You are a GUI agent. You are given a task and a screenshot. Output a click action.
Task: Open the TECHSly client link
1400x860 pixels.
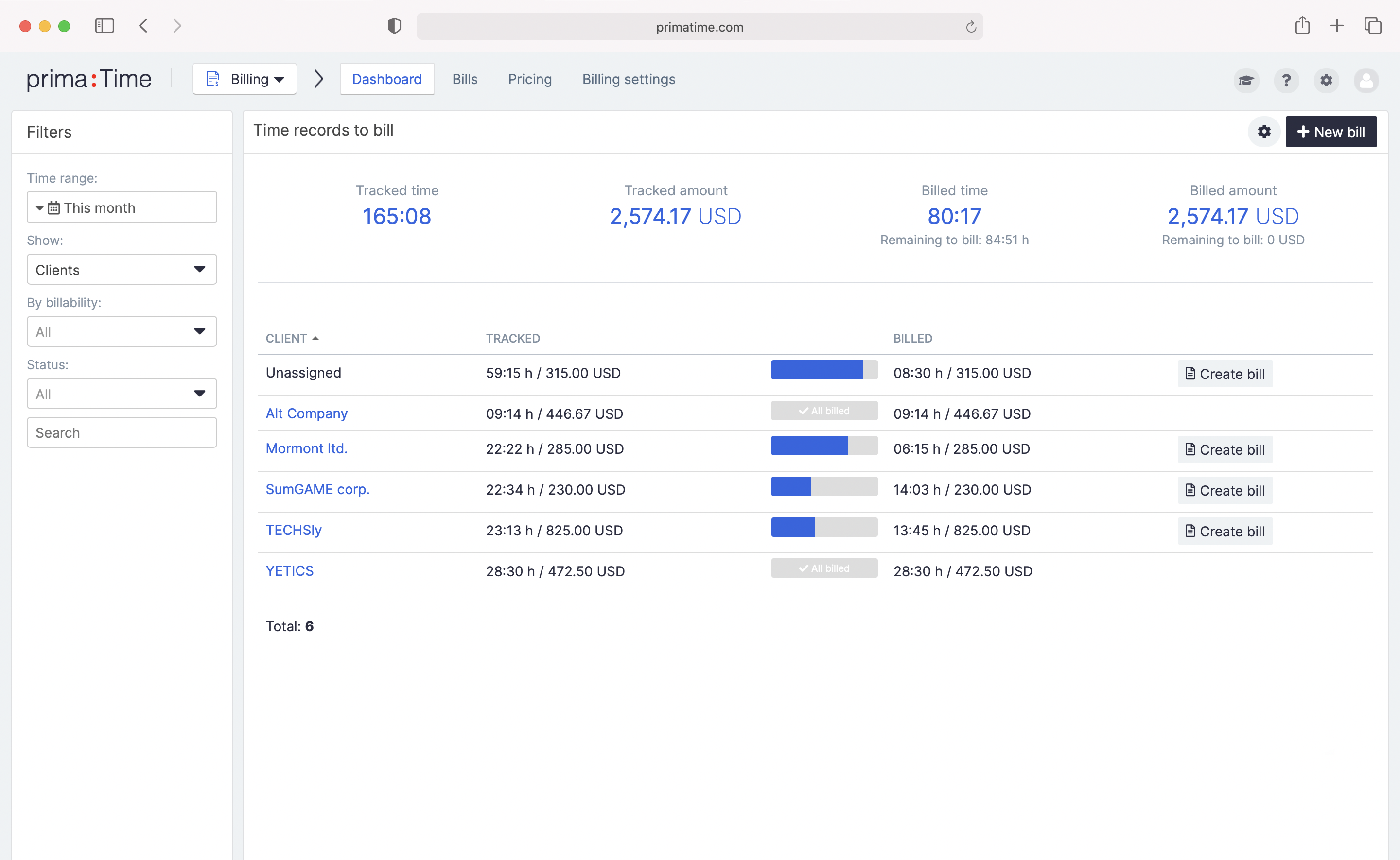coord(294,530)
